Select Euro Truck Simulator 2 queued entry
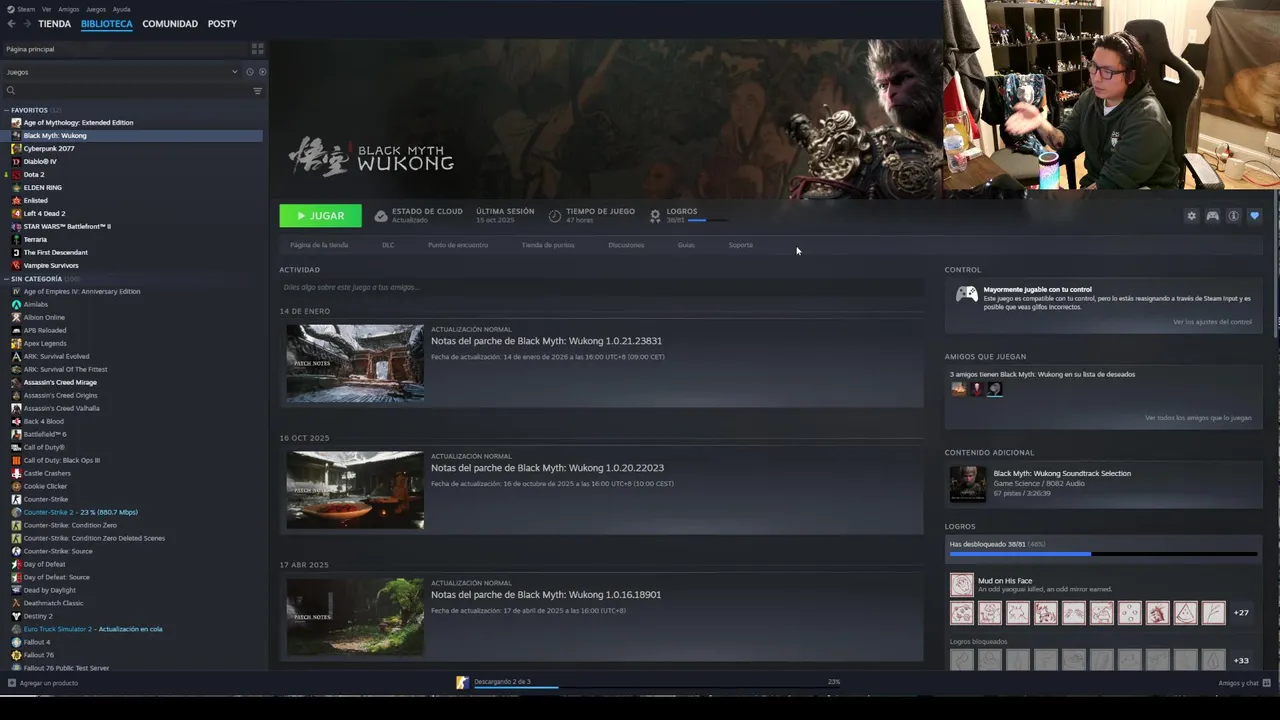 (93, 630)
